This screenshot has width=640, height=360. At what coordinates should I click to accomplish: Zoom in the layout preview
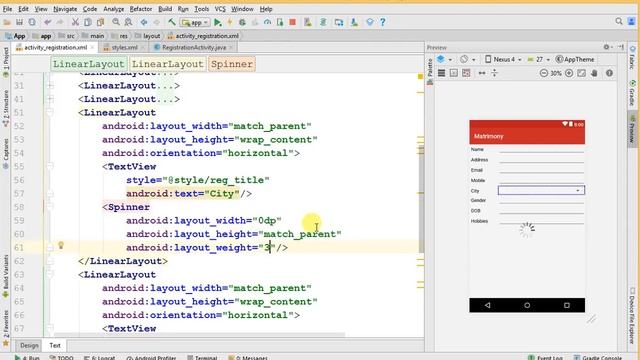(569, 73)
